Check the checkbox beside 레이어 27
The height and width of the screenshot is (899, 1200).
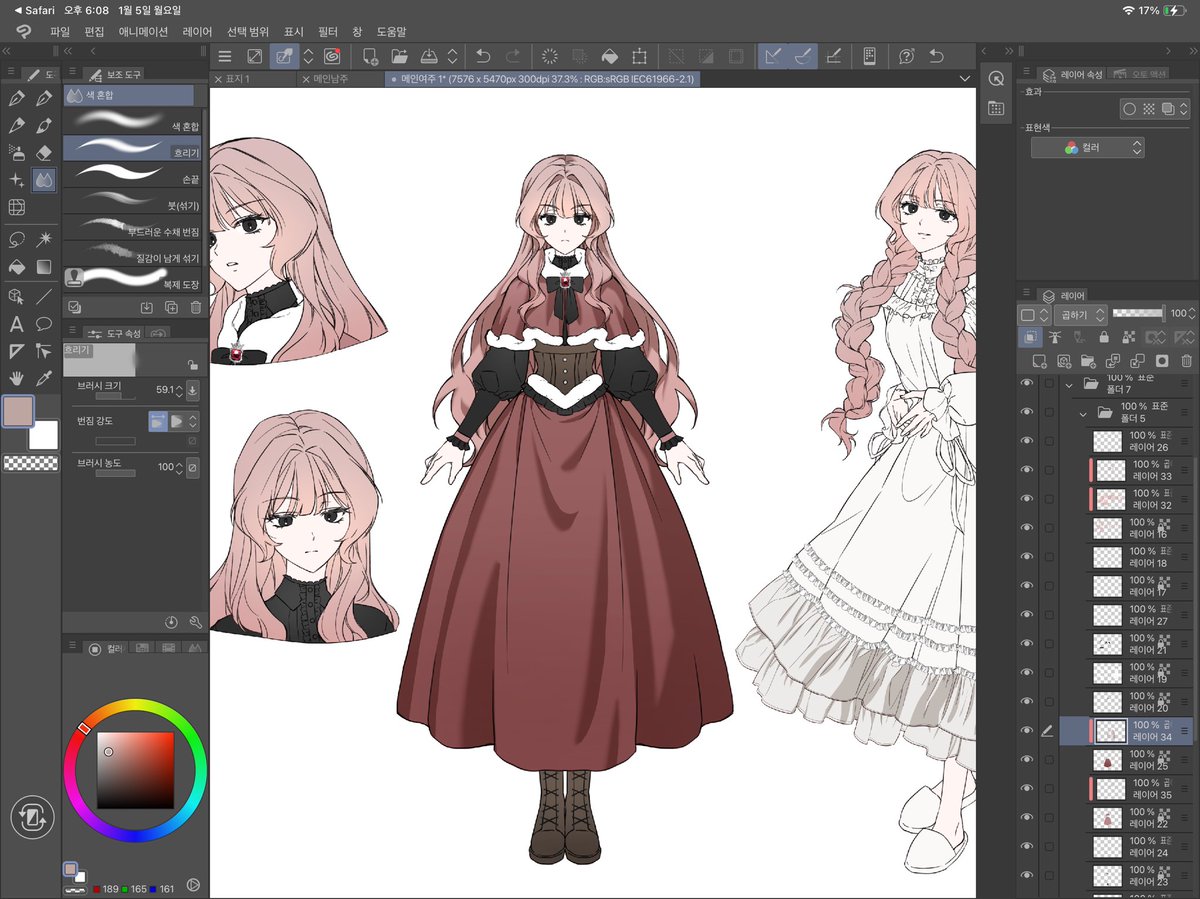tap(1048, 615)
